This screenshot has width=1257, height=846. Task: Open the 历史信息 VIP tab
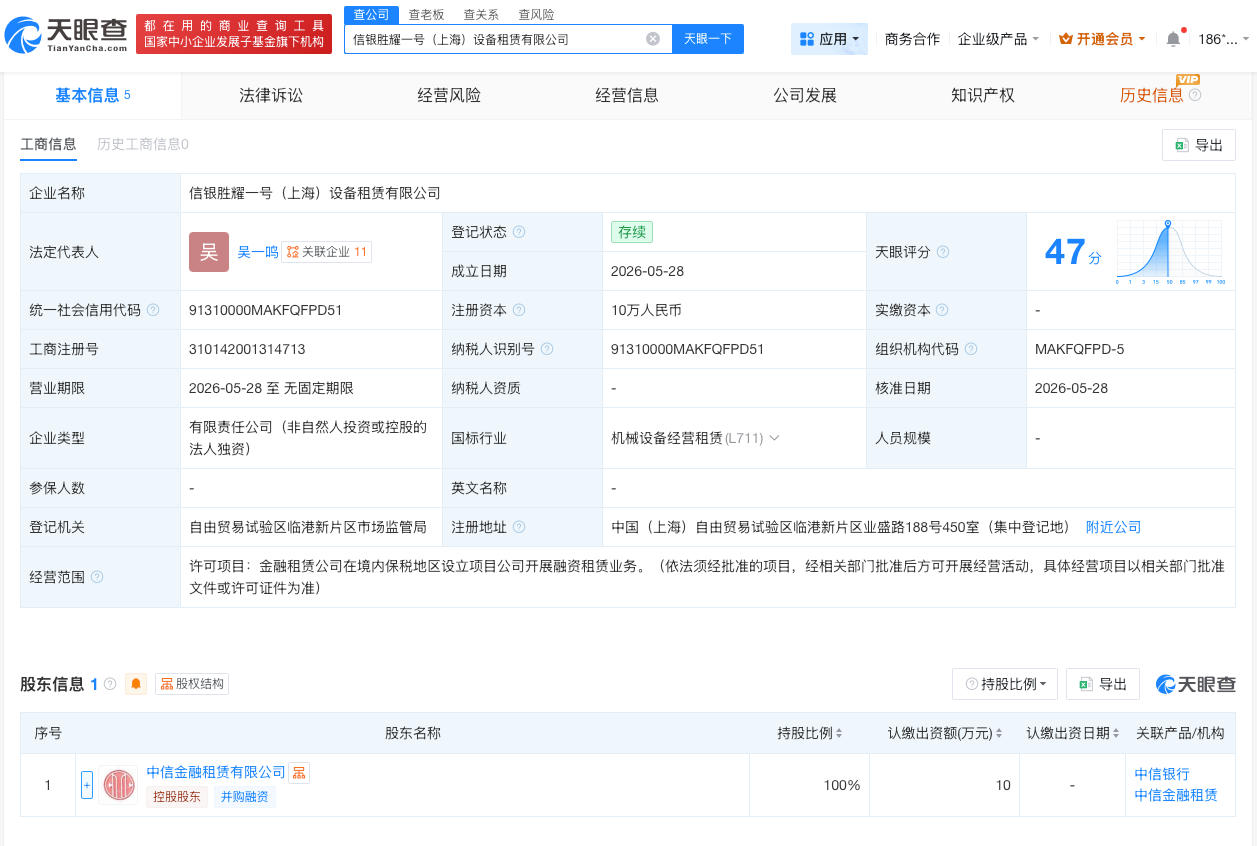[x=1151, y=95]
